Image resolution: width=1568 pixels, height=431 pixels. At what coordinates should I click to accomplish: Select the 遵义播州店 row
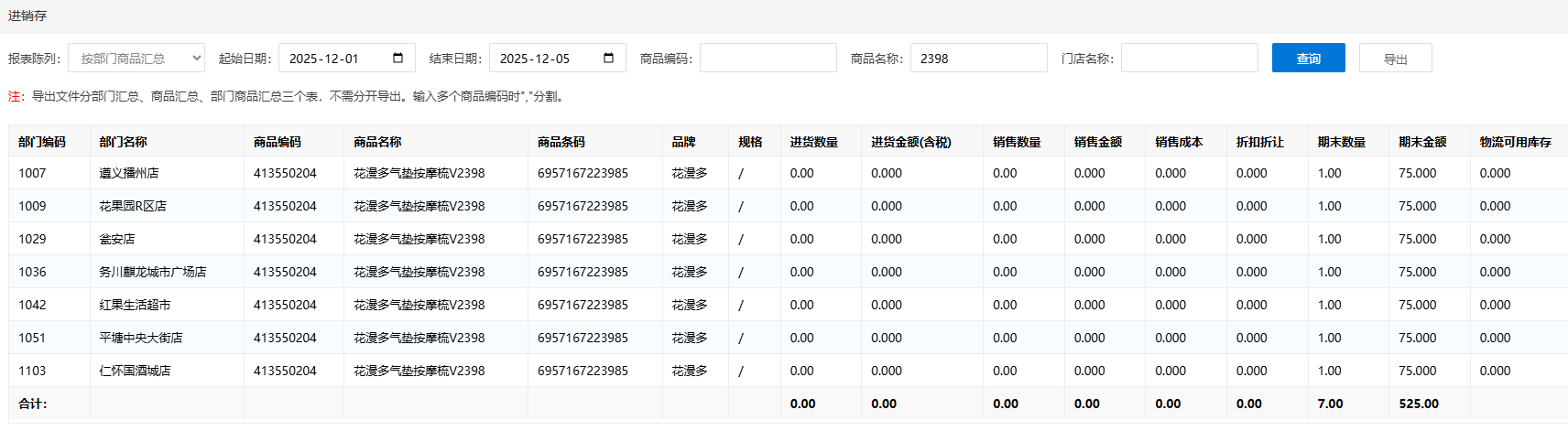[129, 173]
